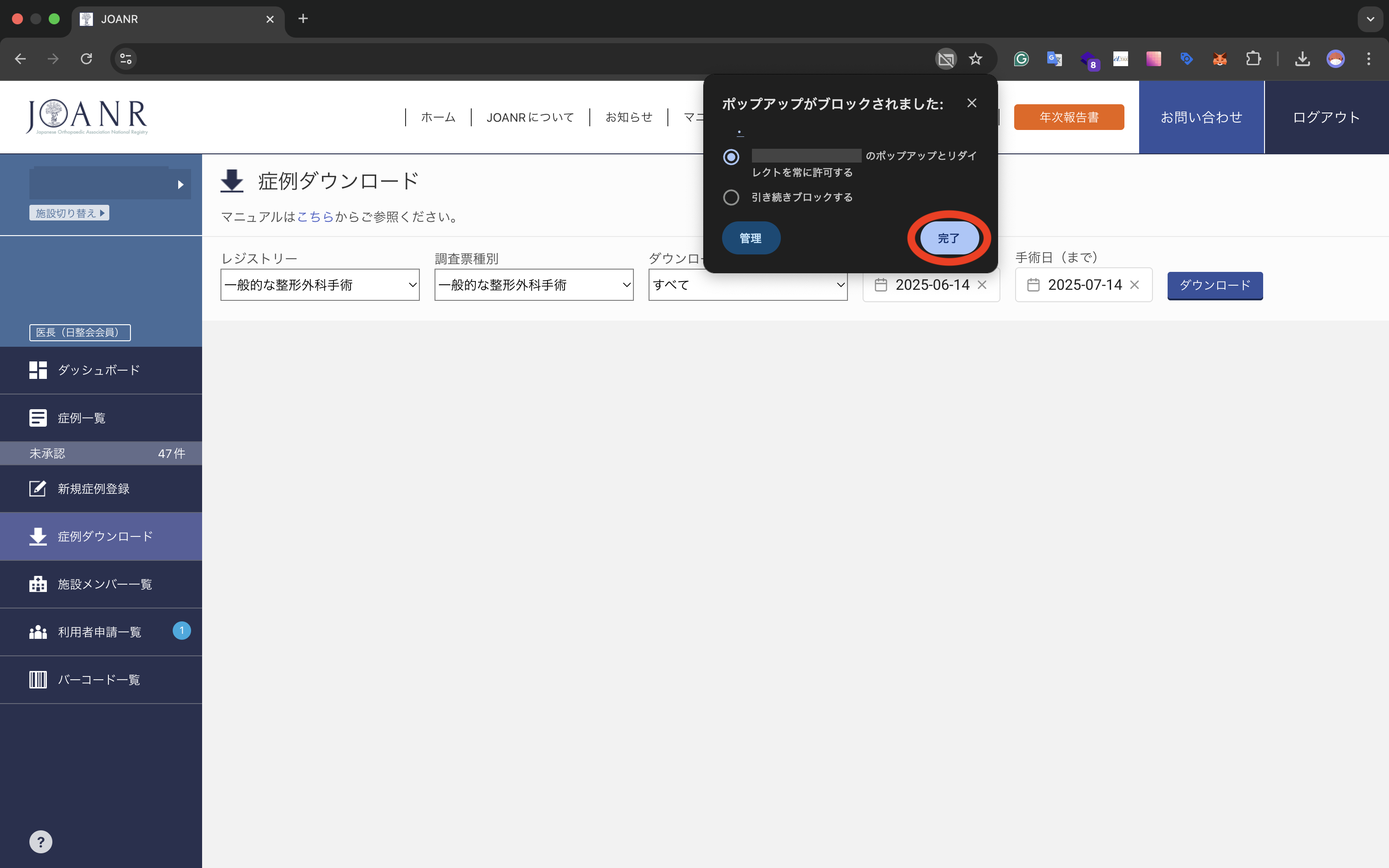Open the ダウンロード status dropdown showing すべて
The width and height of the screenshot is (1389, 868).
[747, 284]
